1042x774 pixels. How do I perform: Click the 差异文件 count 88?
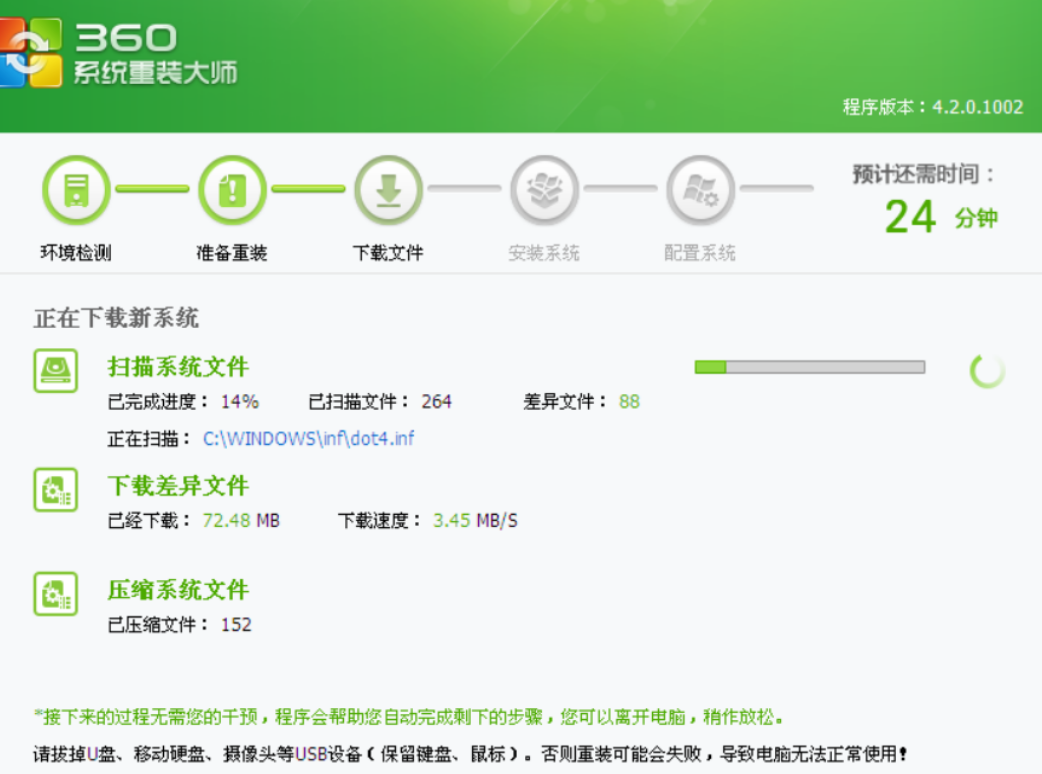[x=629, y=402]
